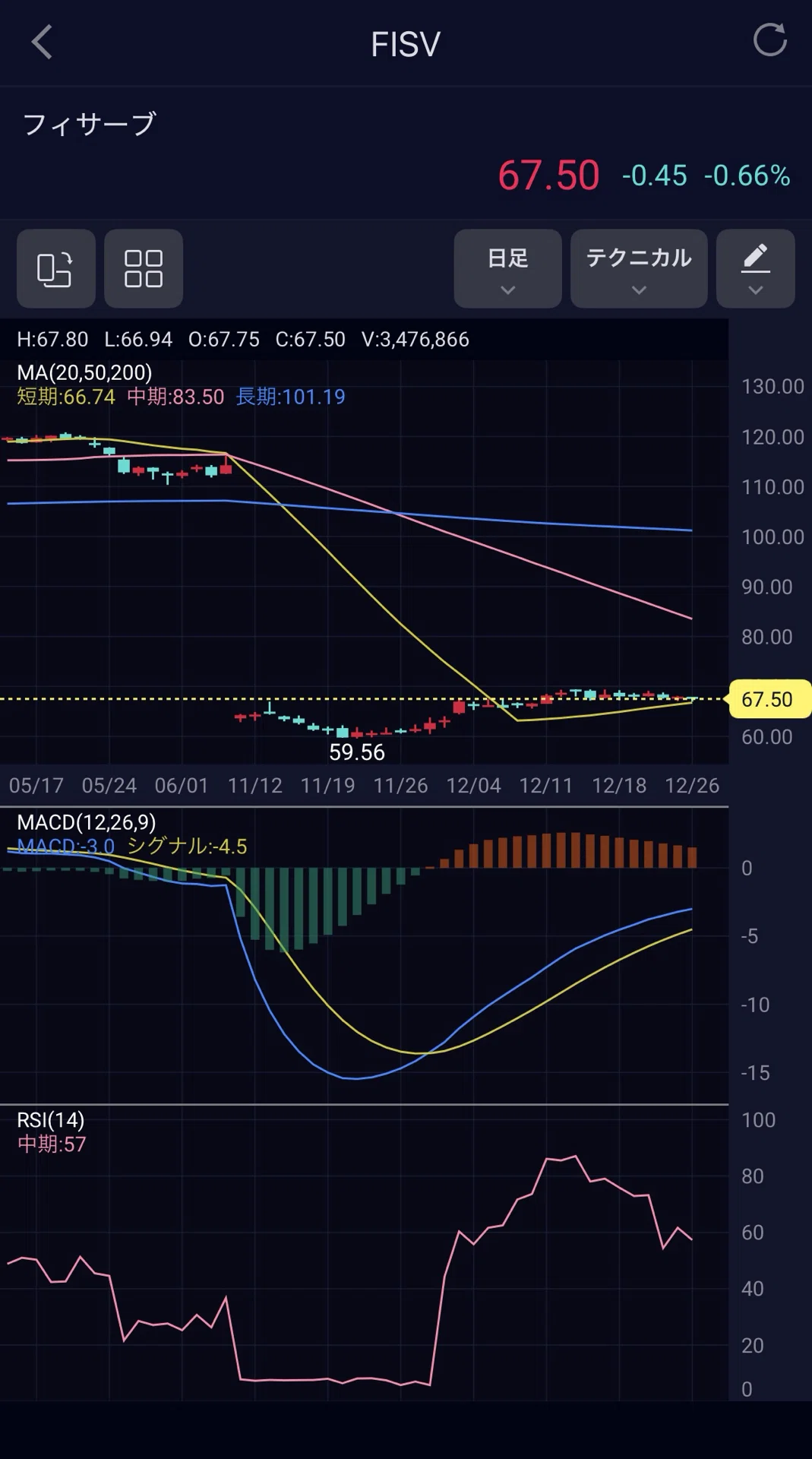
Task: Select the RSI(14) indicator label
Action: 51,1120
